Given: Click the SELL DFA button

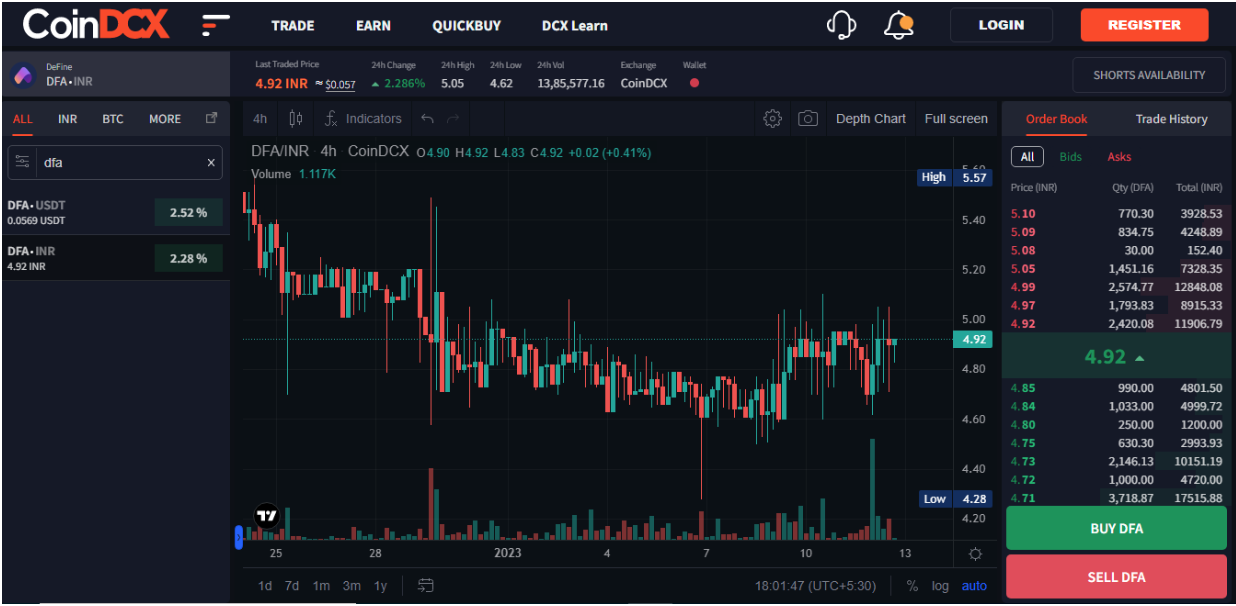Looking at the screenshot, I should [1116, 577].
